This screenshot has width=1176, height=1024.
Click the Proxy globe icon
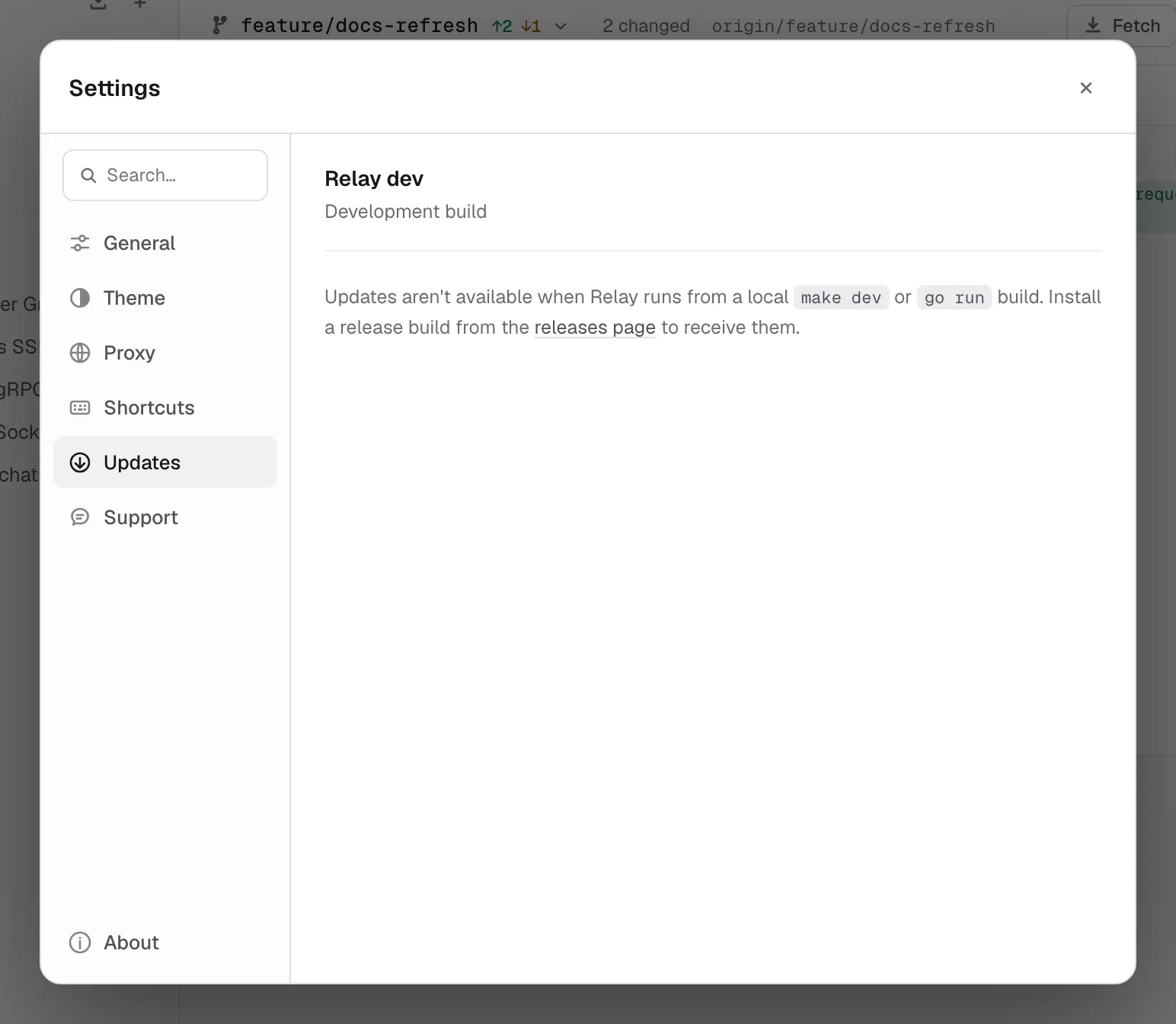tap(80, 353)
